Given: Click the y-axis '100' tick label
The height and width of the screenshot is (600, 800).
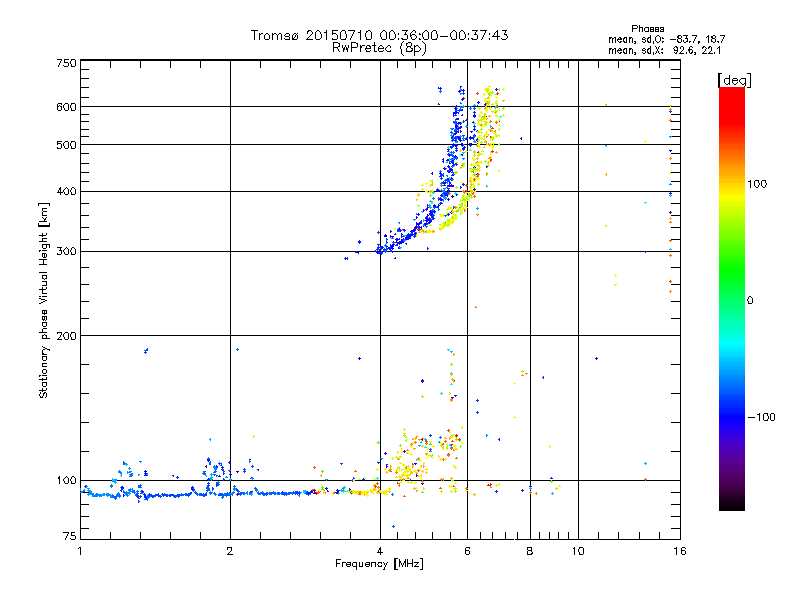Looking at the screenshot, I should [x=66, y=481].
